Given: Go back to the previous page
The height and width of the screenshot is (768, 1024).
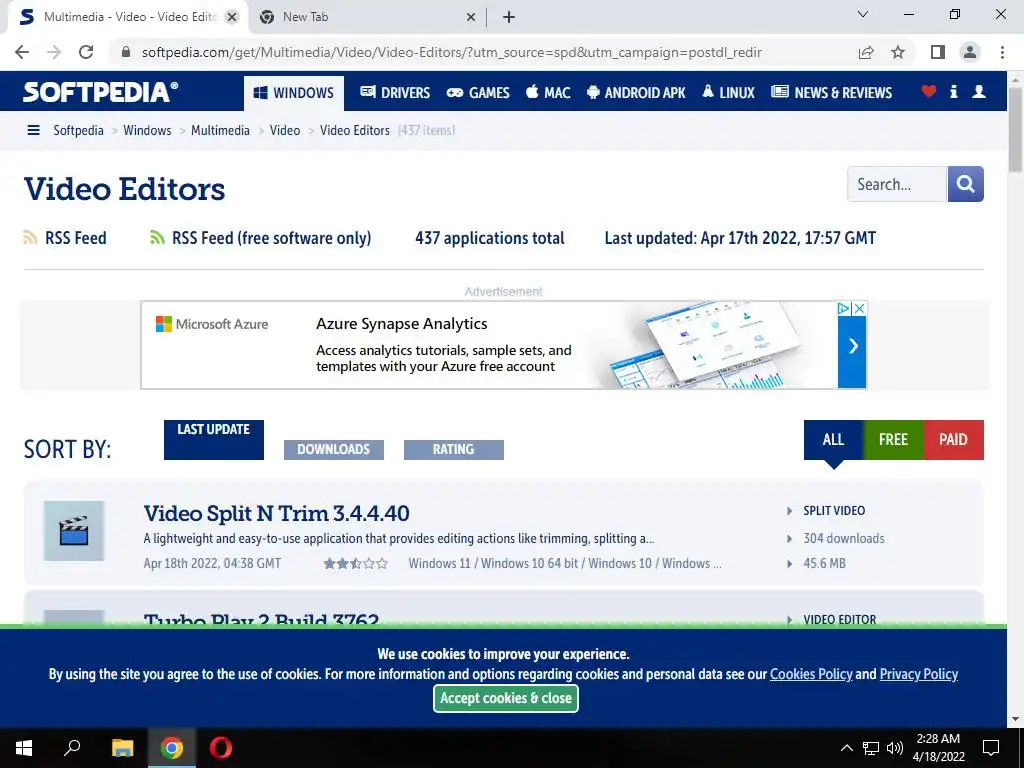Looking at the screenshot, I should click(x=22, y=52).
